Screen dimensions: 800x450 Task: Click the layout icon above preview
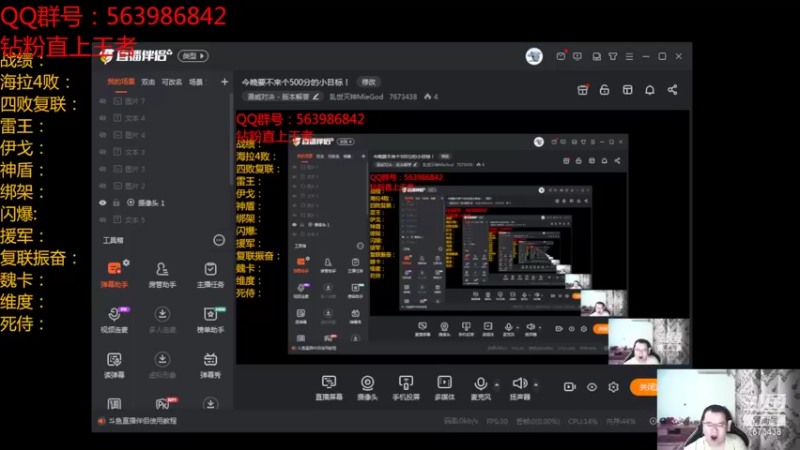(x=628, y=90)
